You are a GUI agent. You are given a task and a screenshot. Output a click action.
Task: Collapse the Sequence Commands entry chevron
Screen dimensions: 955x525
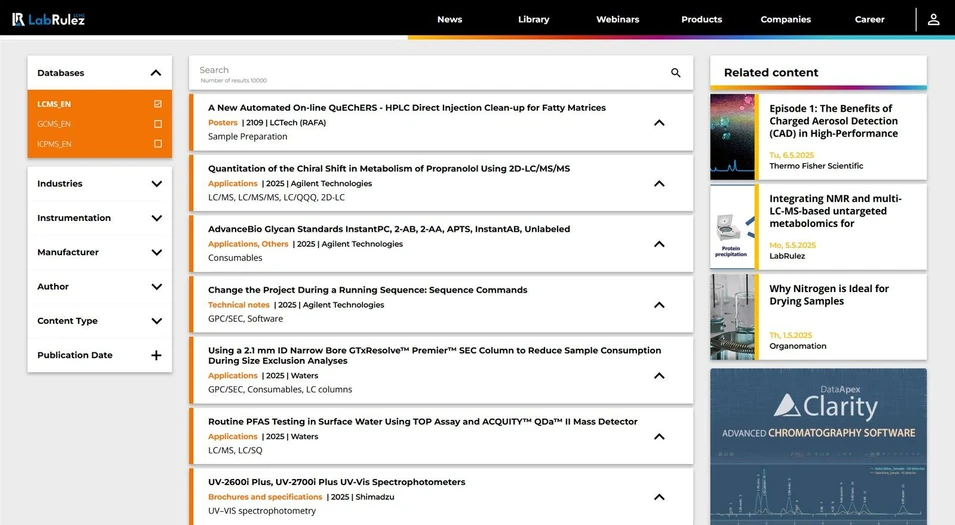[x=659, y=305]
